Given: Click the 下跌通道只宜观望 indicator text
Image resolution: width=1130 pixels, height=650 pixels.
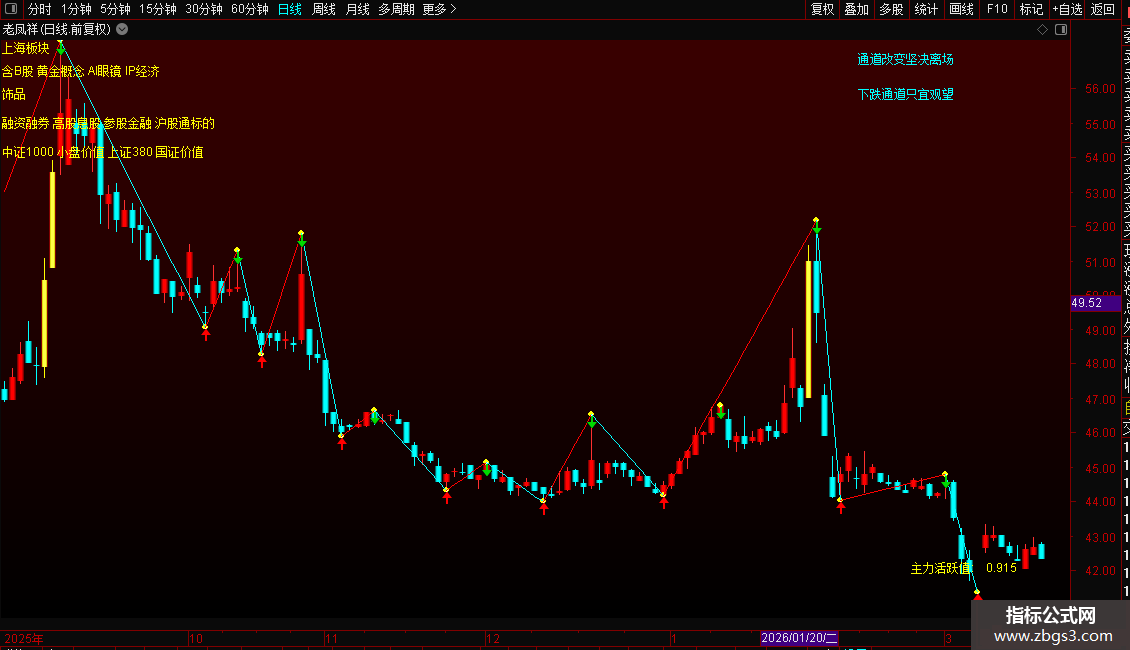Looking at the screenshot, I should point(905,94).
